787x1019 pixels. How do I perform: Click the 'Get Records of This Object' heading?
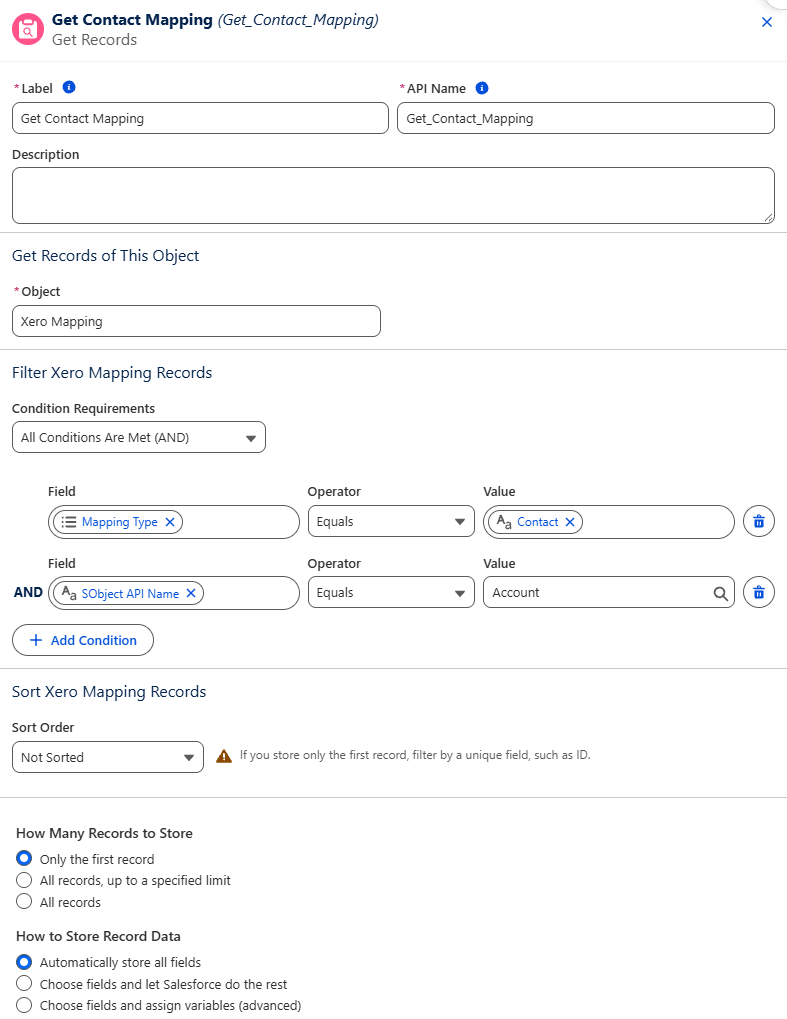[x=105, y=255]
